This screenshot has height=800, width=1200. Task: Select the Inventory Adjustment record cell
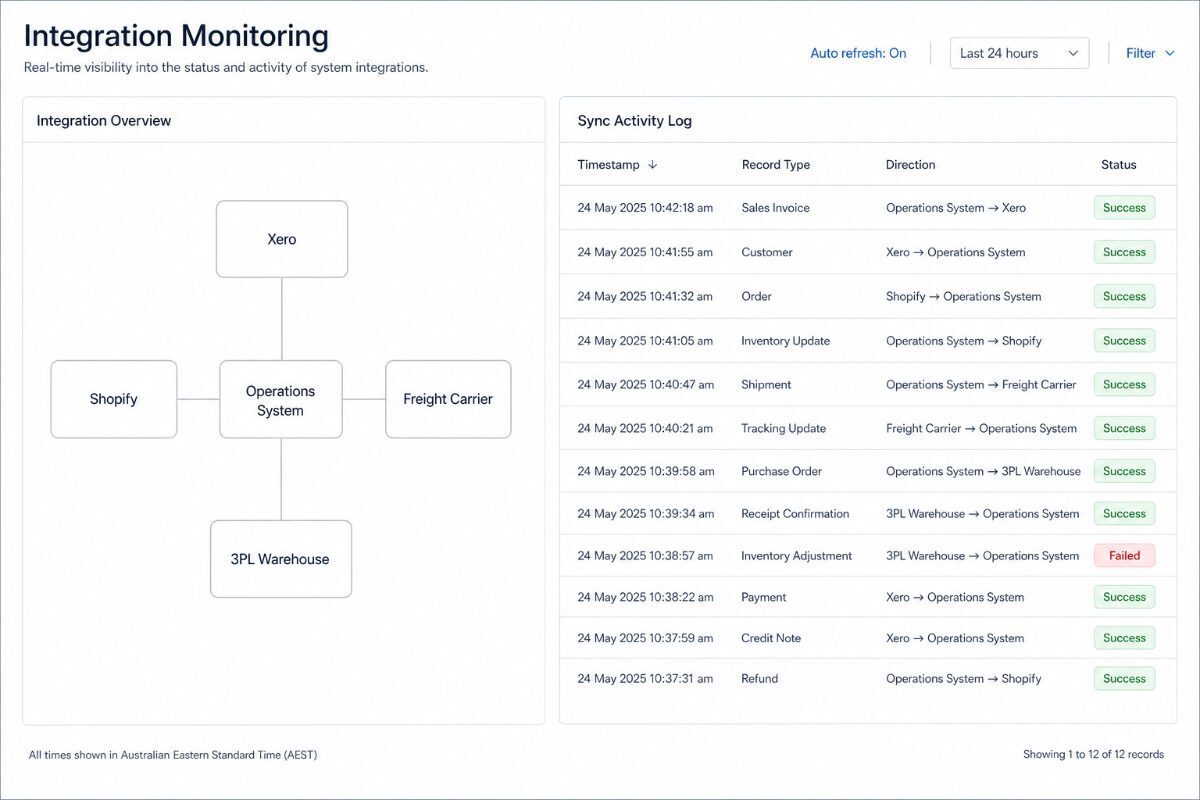(x=796, y=556)
